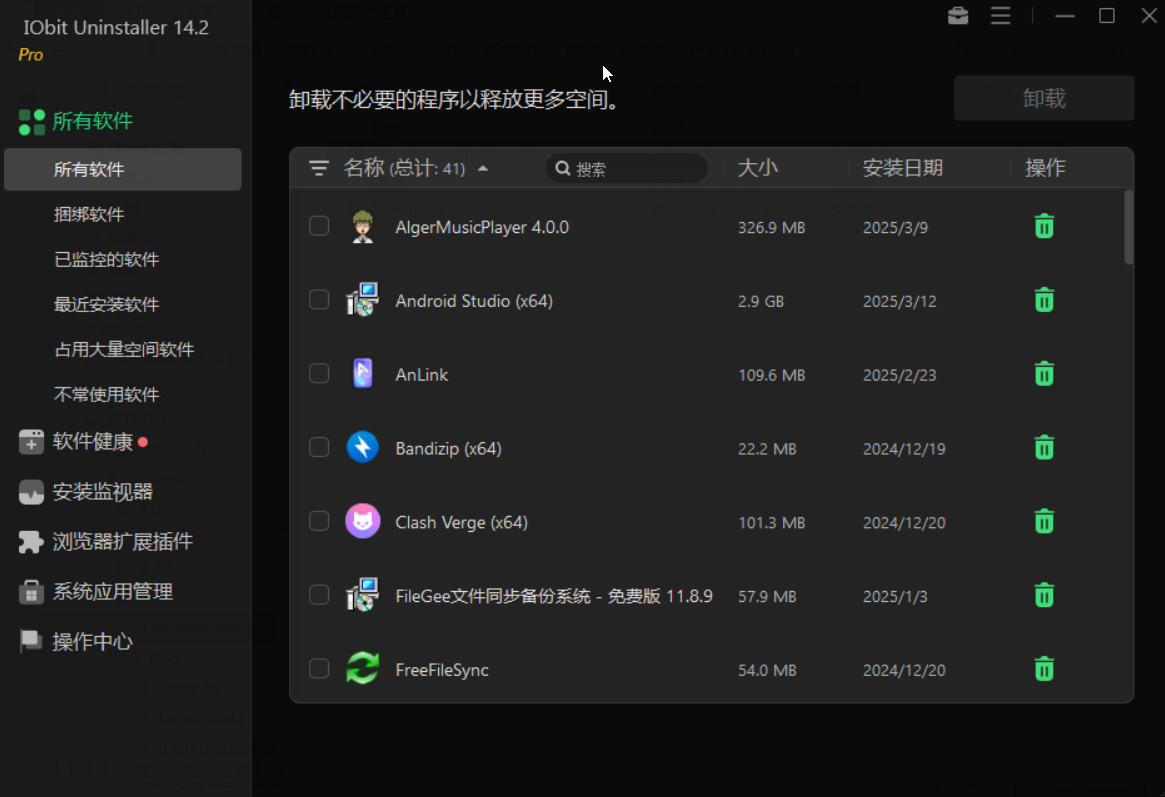This screenshot has height=797, width=1165.
Task: Select Bandizip (x64) name text
Action: [448, 449]
